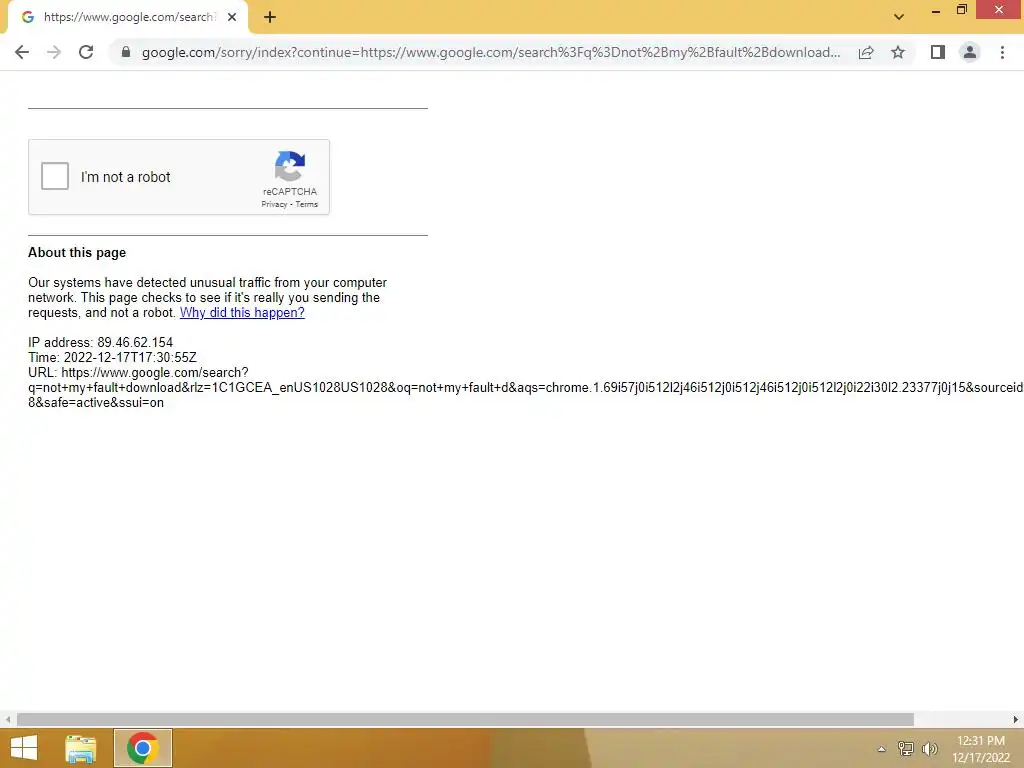This screenshot has width=1024, height=768.
Task: Open the Chrome three-dot menu
Action: click(1002, 52)
